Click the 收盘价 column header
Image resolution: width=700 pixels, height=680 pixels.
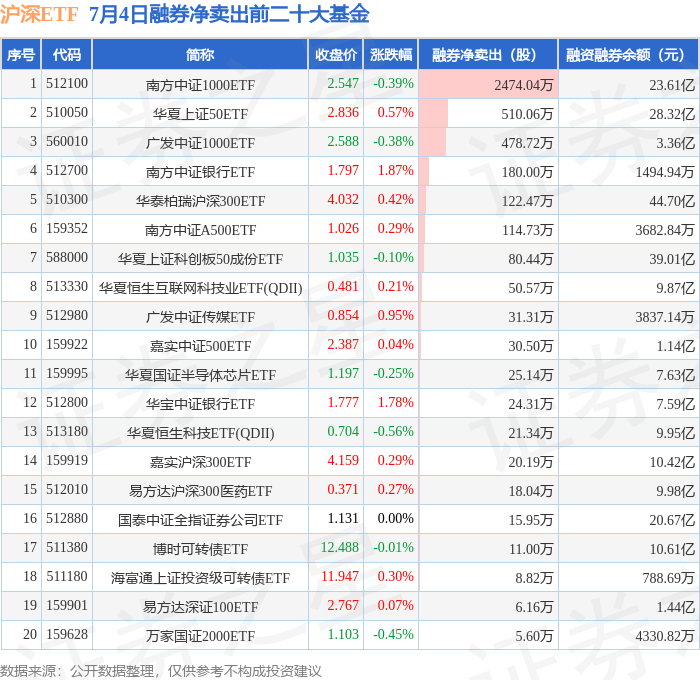pyautogui.click(x=336, y=54)
